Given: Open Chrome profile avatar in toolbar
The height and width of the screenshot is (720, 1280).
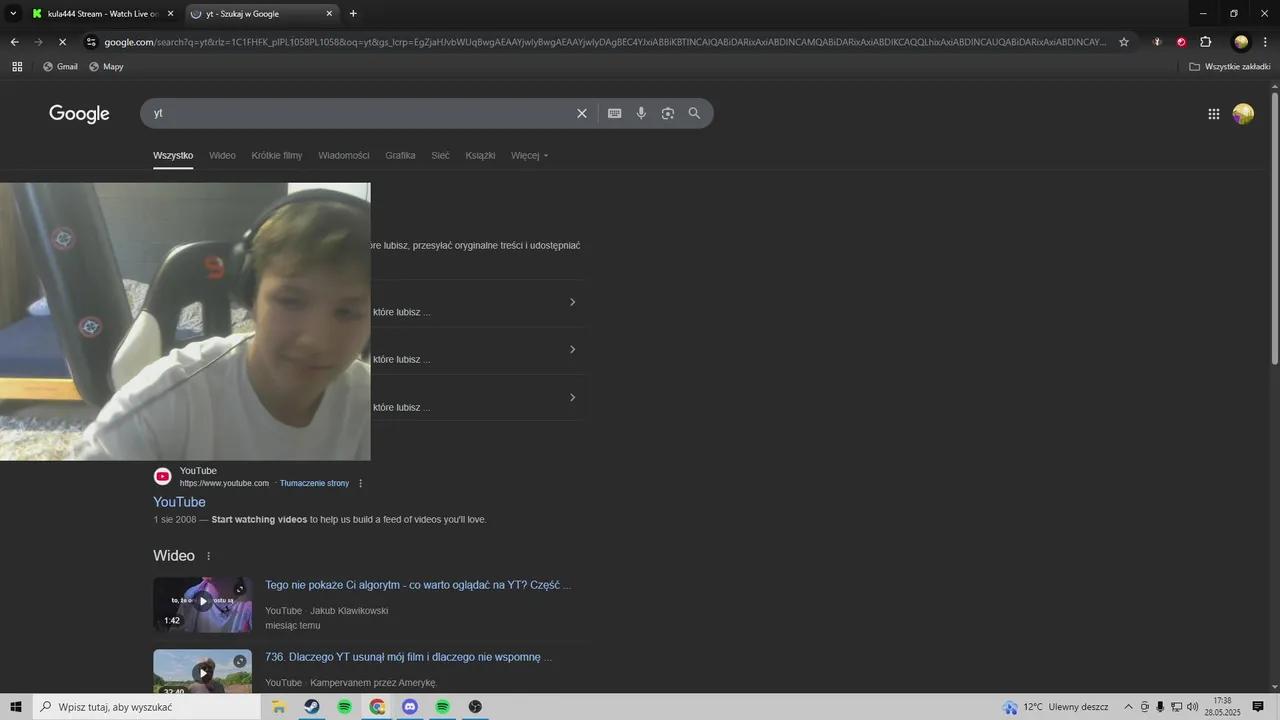Looking at the screenshot, I should pyautogui.click(x=1241, y=42).
